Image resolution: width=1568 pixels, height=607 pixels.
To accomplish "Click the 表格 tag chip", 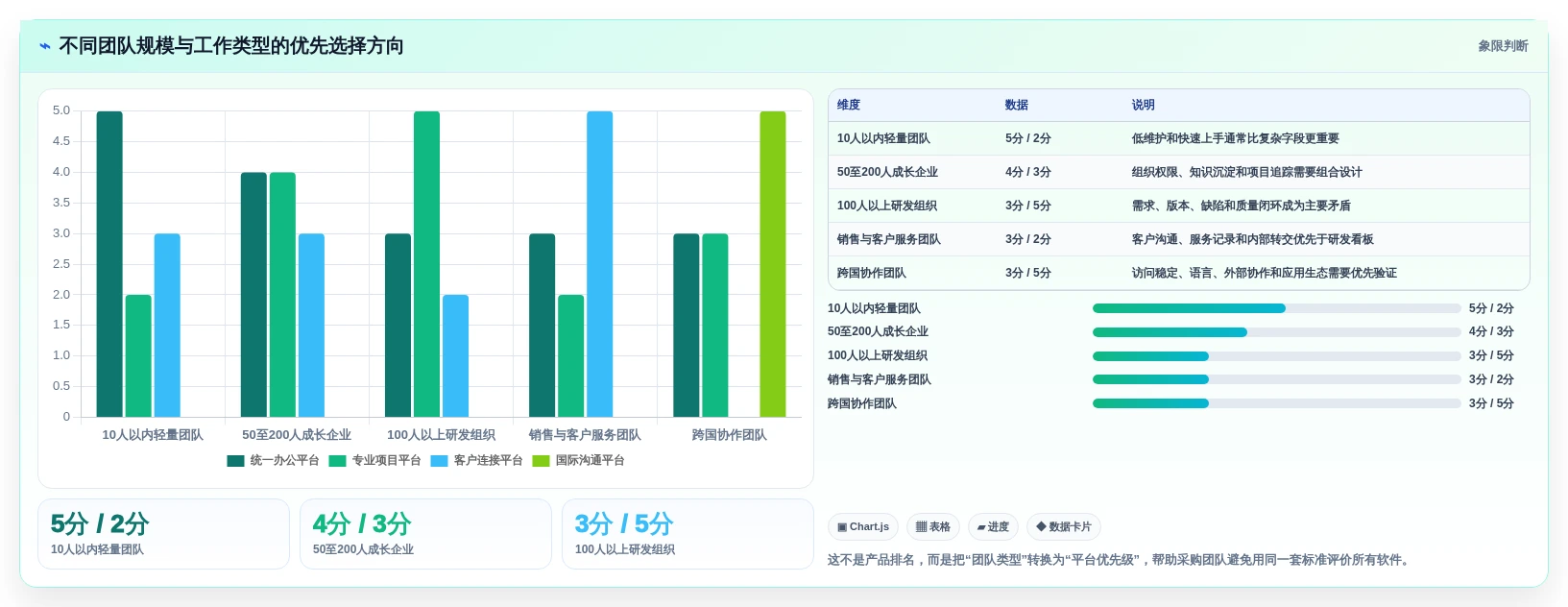I will pos(933,527).
